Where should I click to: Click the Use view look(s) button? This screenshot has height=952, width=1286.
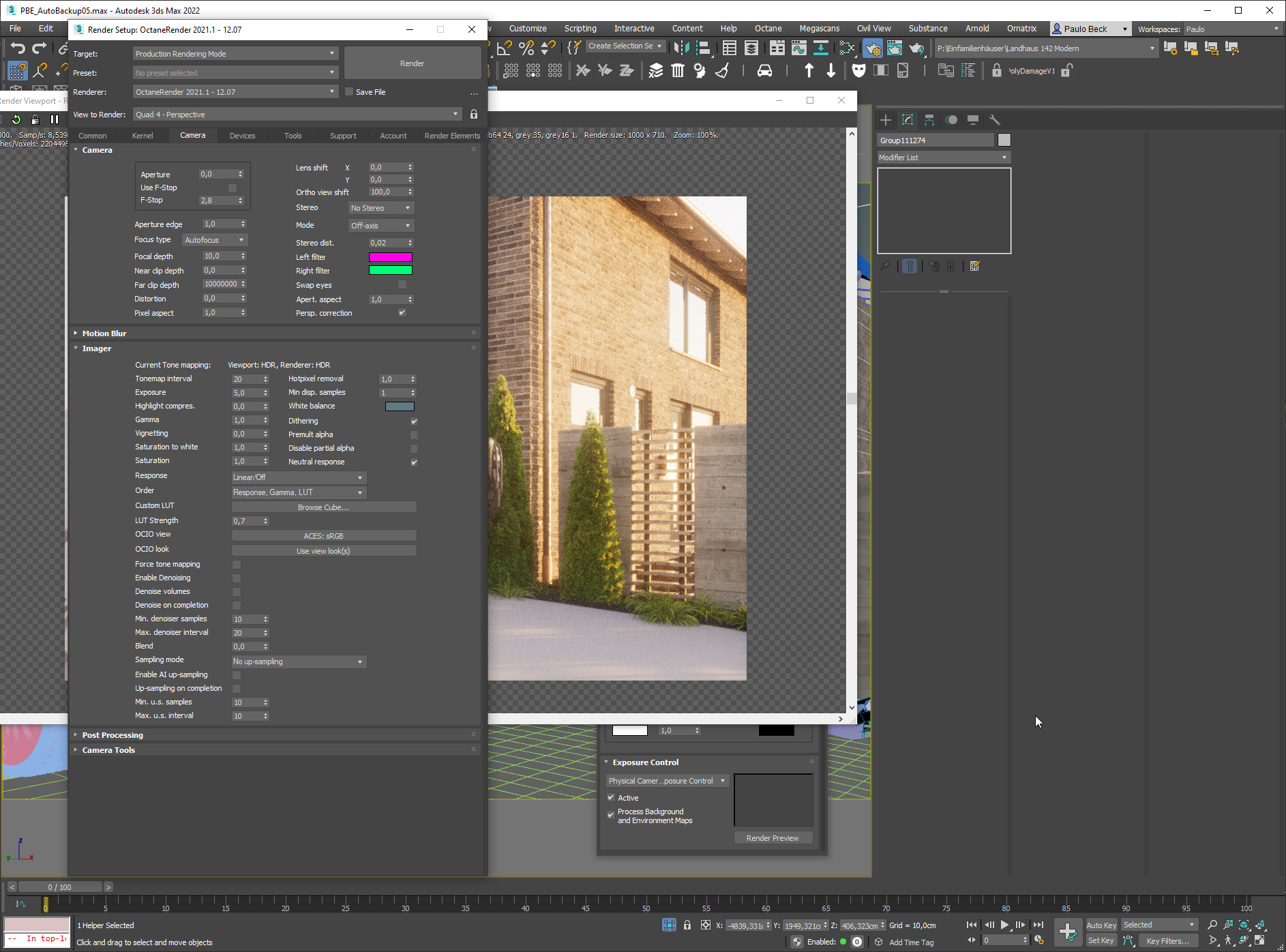point(324,551)
